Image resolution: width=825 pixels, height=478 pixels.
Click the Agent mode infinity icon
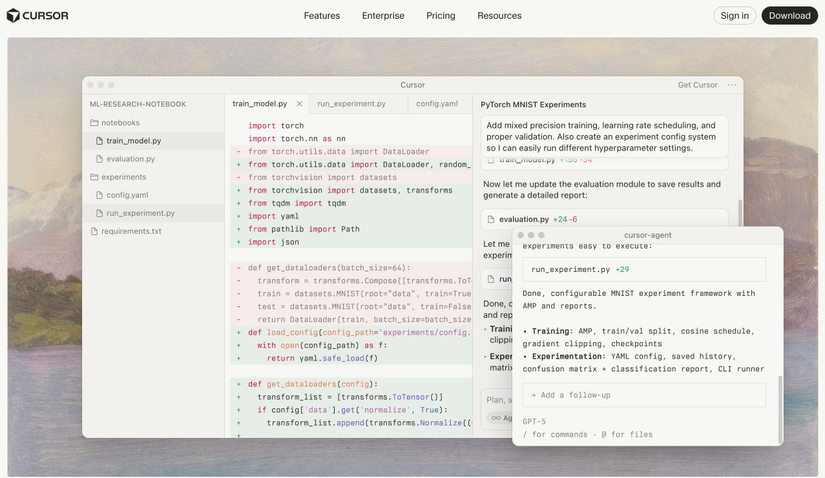coord(495,418)
